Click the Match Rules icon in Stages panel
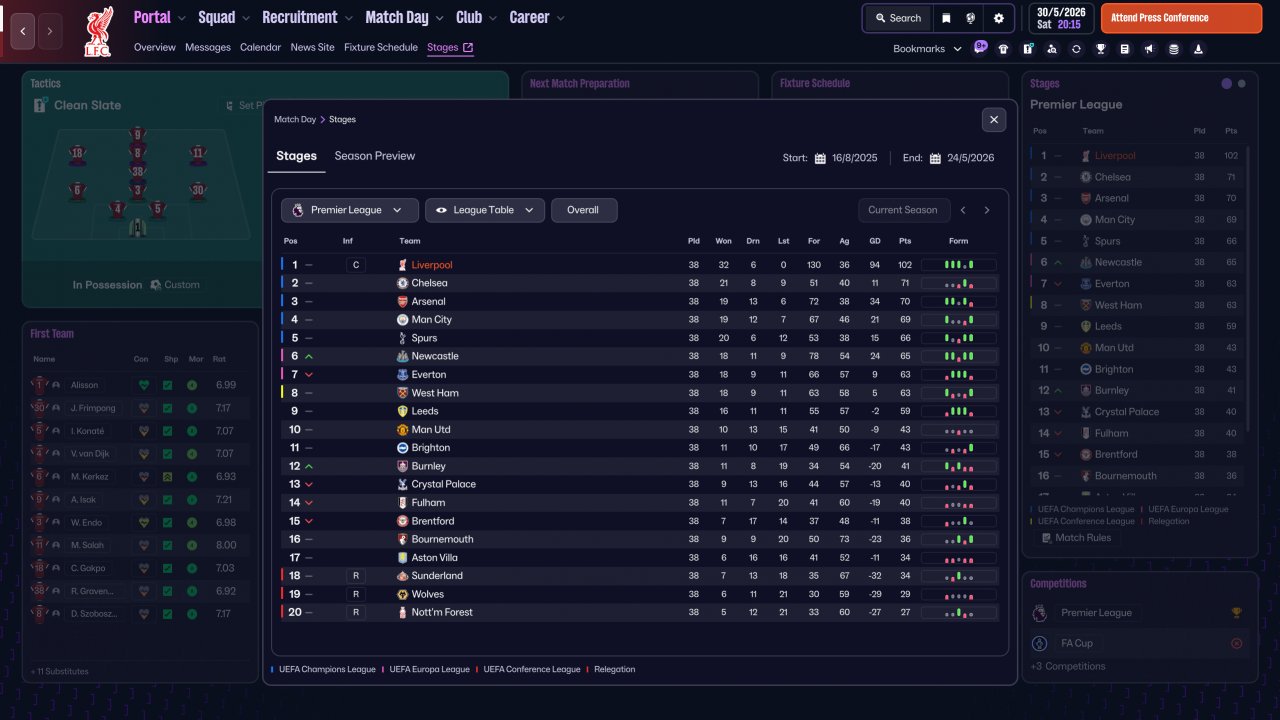This screenshot has width=1280, height=720. (x=1045, y=538)
